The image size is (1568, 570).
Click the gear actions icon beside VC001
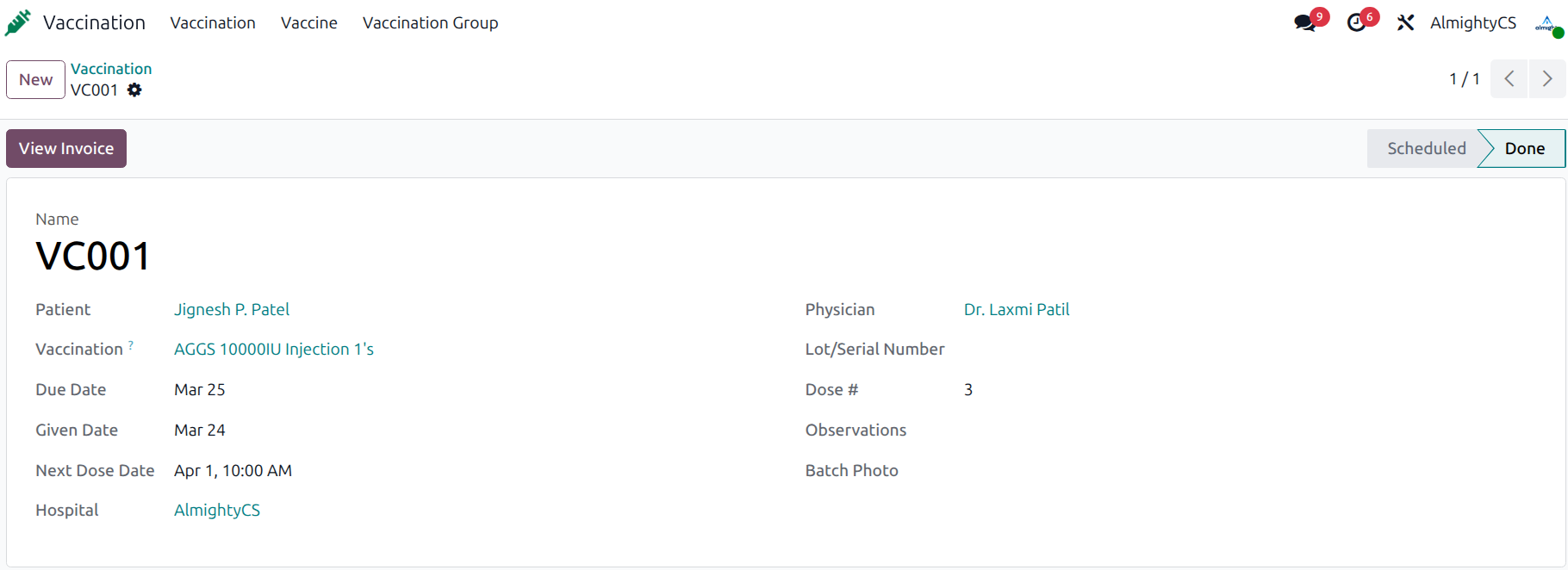pos(134,90)
